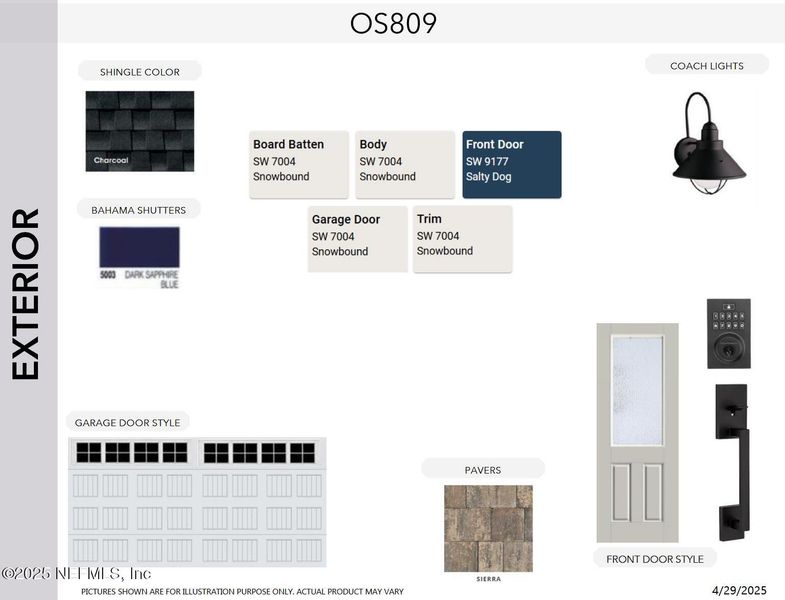Image resolution: width=785 pixels, height=600 pixels.
Task: Select the keypad deadbolt lock image
Action: coord(728,333)
